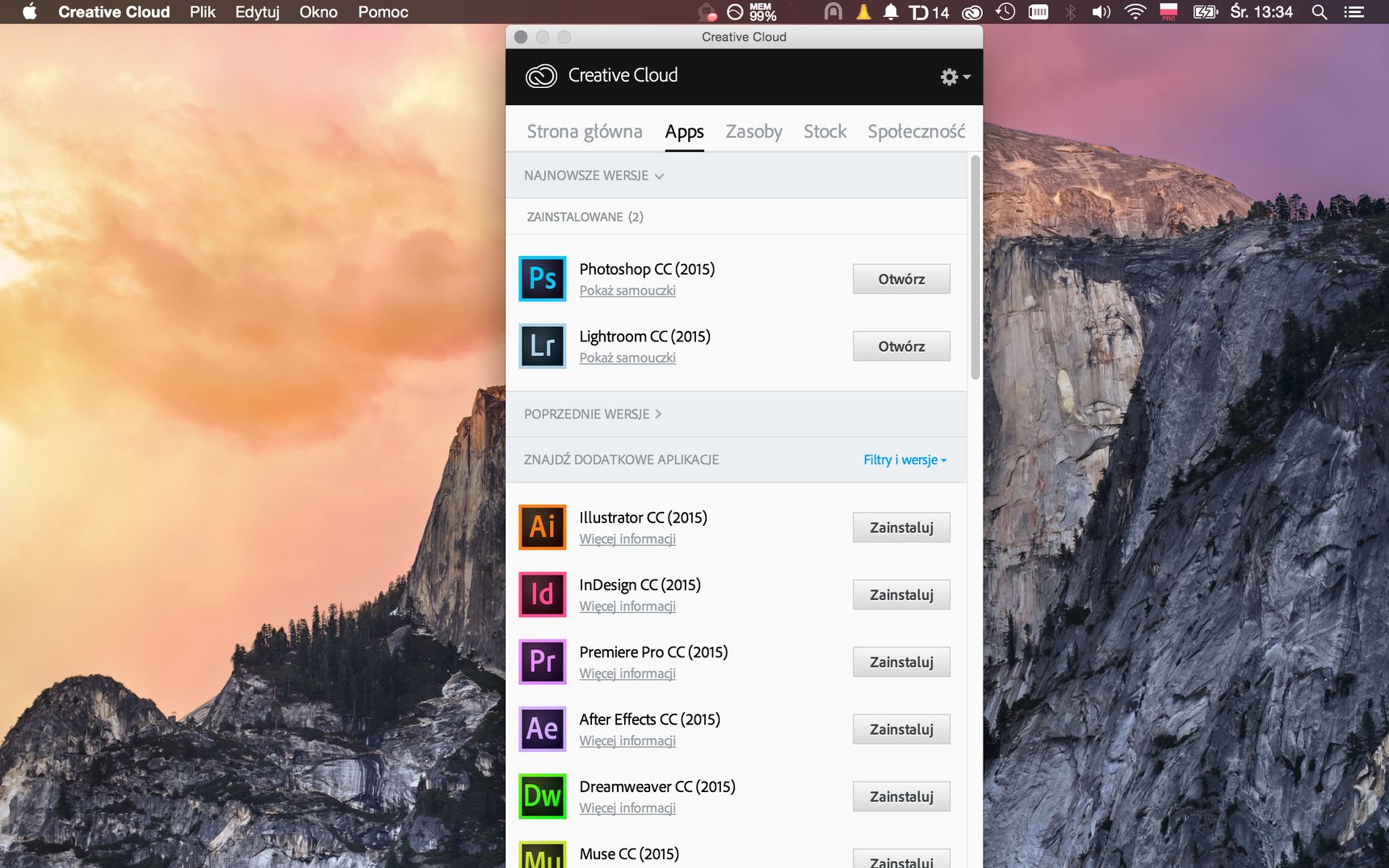Click the Creative Cloud logo in header

click(541, 76)
